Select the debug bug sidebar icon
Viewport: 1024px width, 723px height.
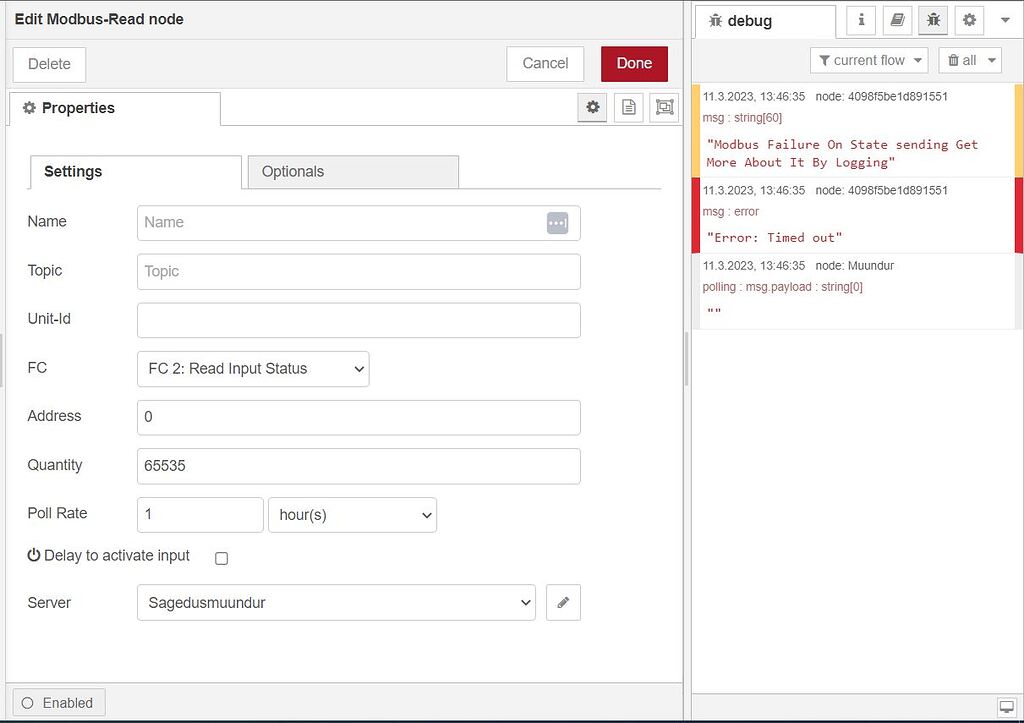933,20
